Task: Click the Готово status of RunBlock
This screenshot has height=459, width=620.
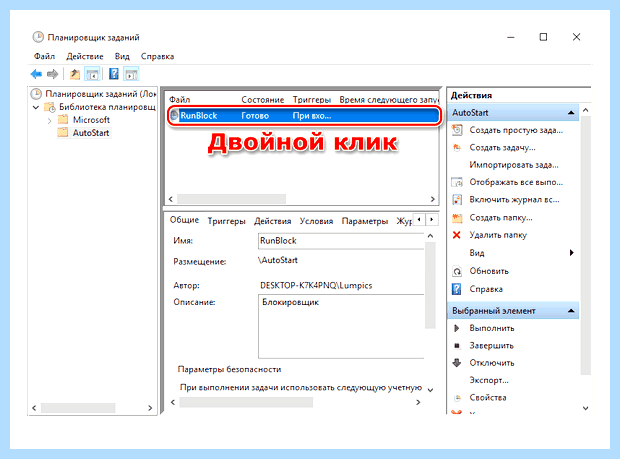Action: pos(255,116)
